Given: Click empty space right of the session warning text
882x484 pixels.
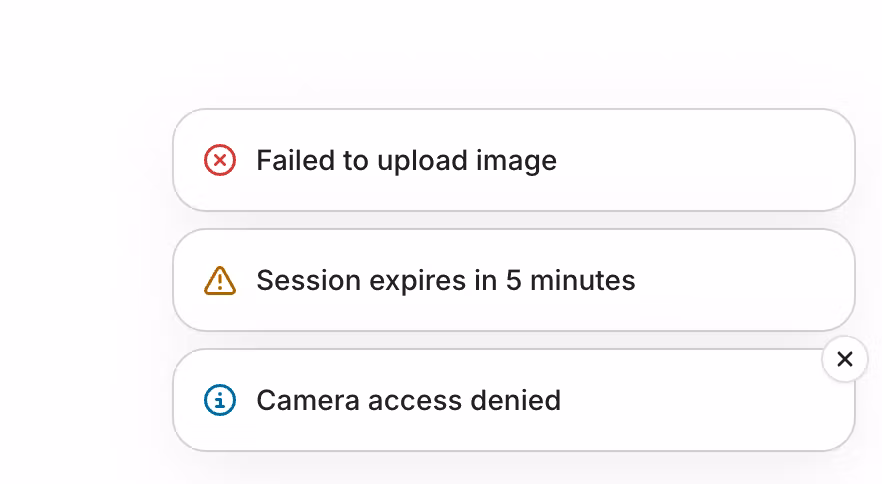Looking at the screenshot, I should [x=742, y=280].
